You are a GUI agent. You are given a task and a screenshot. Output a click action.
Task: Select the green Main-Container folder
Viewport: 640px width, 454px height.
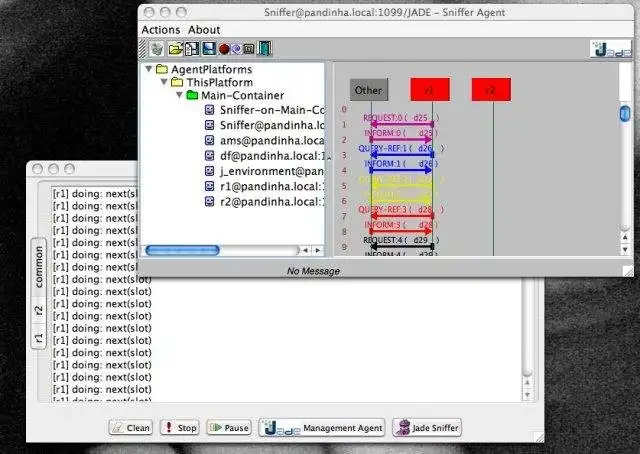[x=235, y=95]
